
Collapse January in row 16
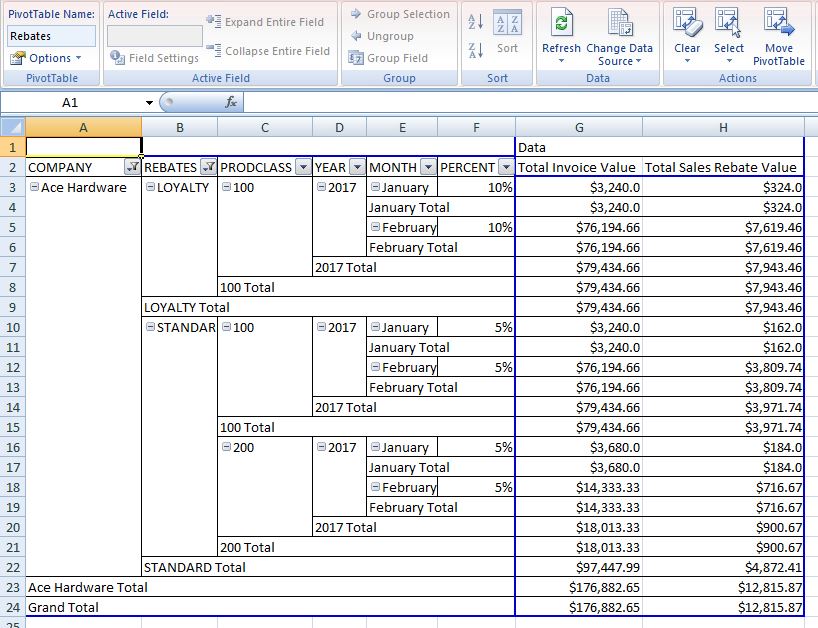(x=375, y=446)
